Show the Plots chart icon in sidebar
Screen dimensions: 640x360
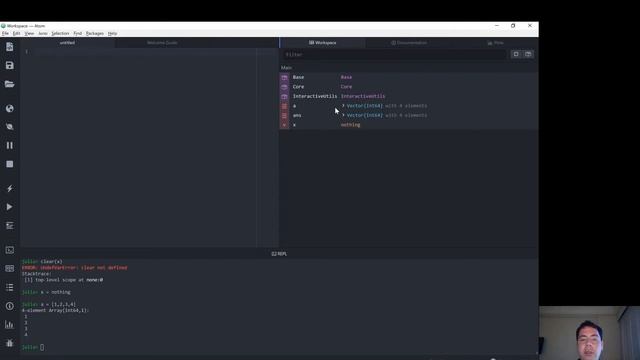(9, 325)
